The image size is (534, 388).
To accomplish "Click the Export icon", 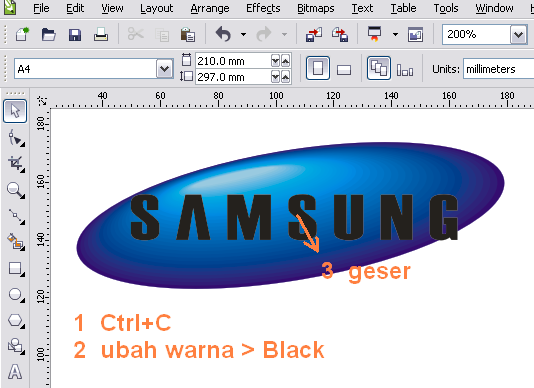I will (x=340, y=34).
